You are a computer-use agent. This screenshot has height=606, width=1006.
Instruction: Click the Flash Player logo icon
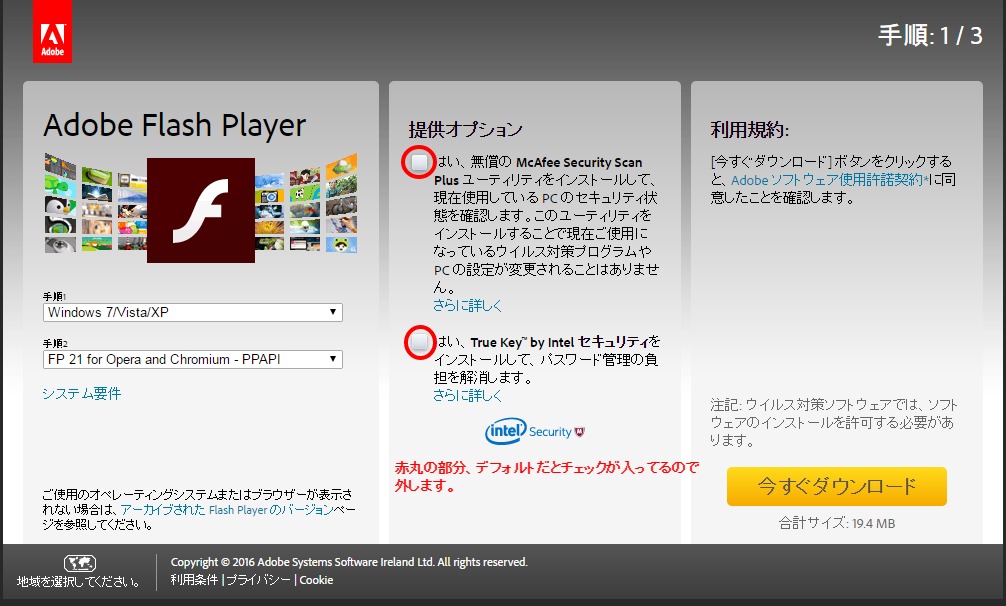pos(201,210)
